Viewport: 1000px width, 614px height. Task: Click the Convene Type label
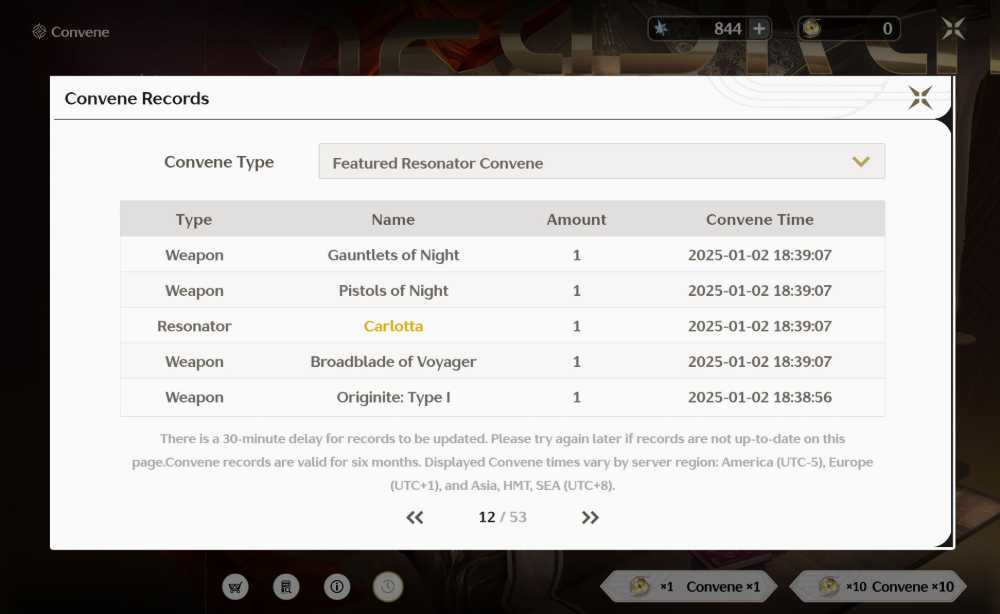(x=219, y=162)
